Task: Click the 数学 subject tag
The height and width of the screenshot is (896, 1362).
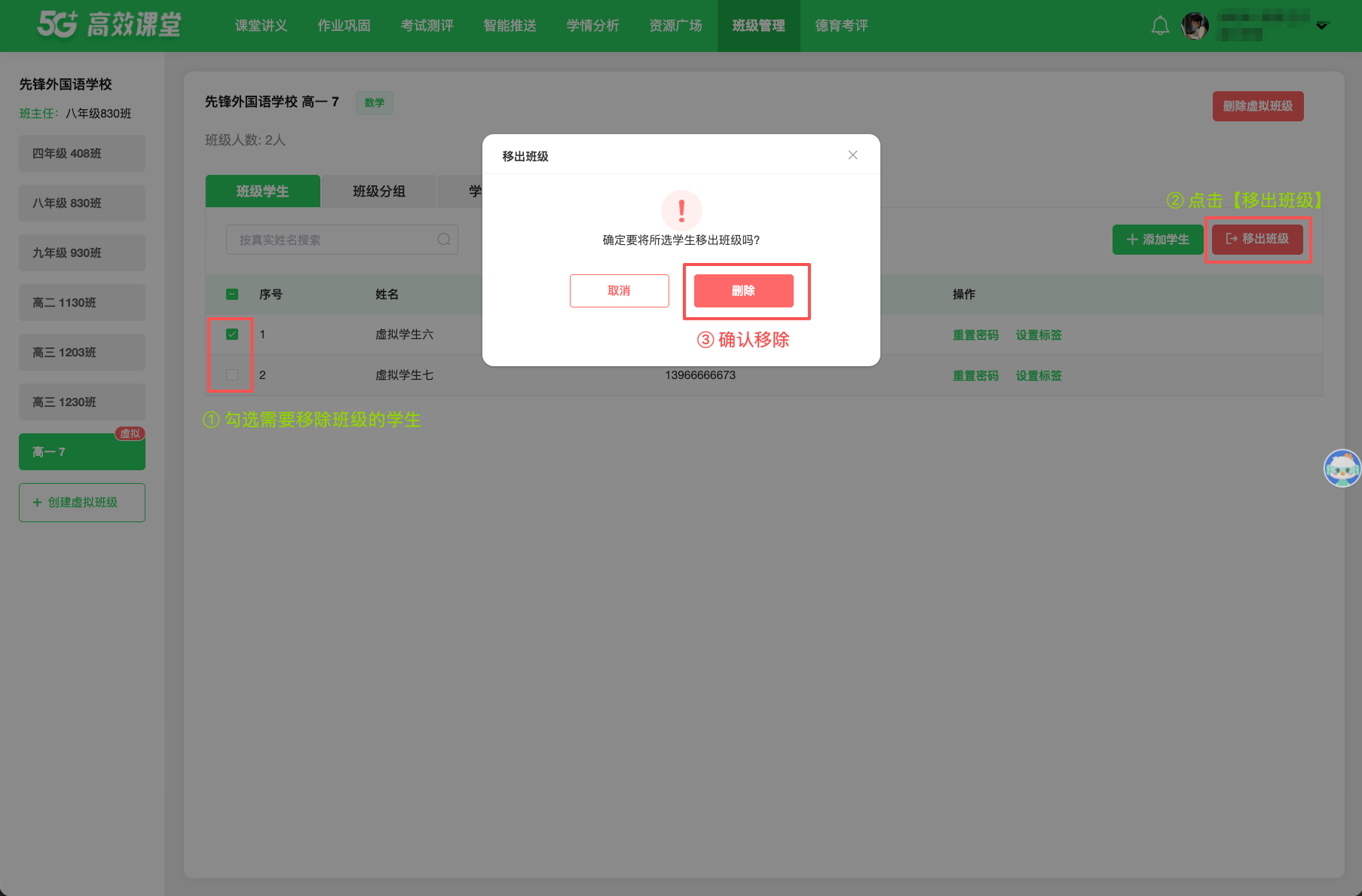Action: click(x=375, y=102)
